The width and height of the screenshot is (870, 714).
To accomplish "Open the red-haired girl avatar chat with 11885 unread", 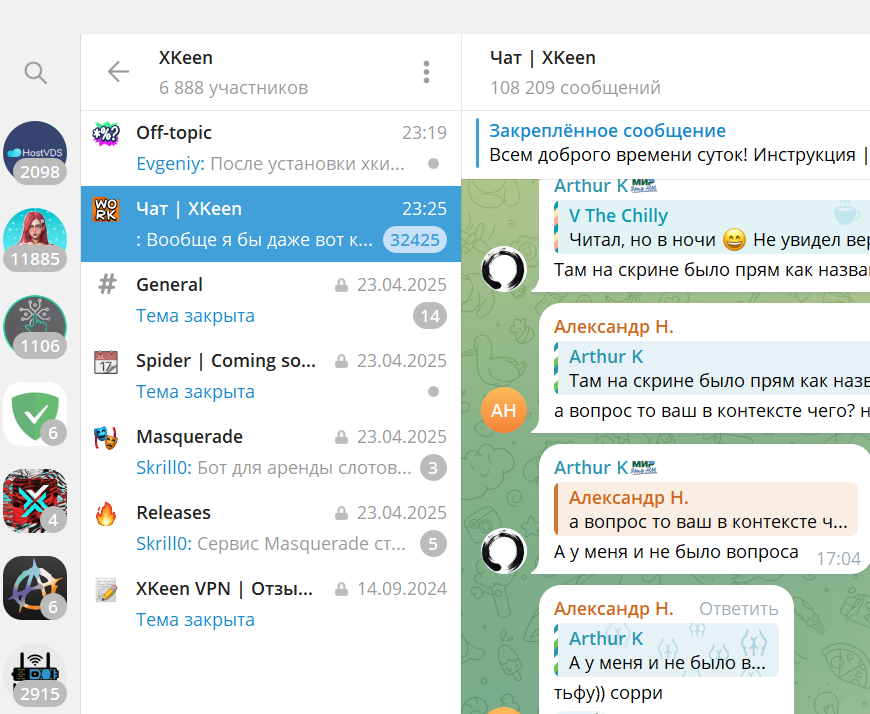I will tap(35, 240).
